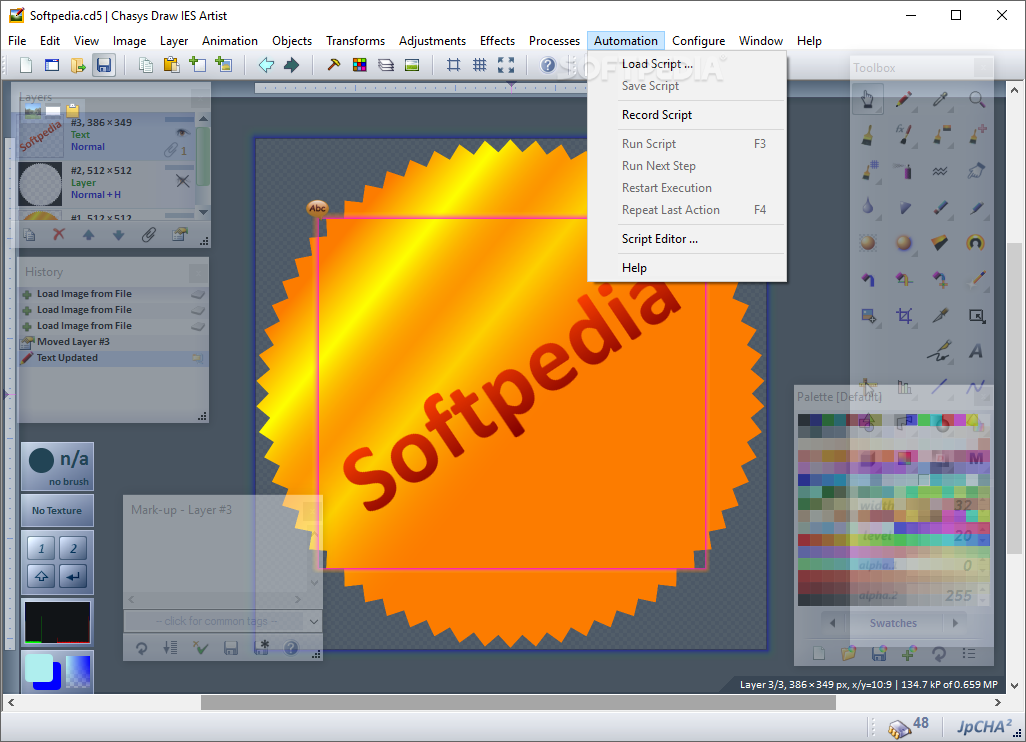Click the paperclip attach icon below layers list
The height and width of the screenshot is (742, 1026).
click(x=149, y=234)
